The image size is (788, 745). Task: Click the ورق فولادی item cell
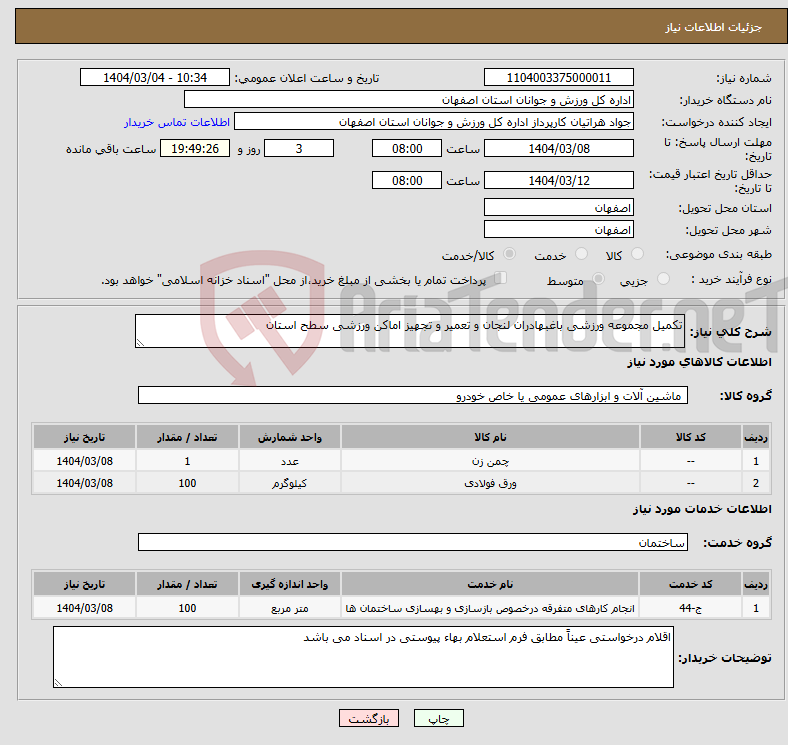(x=490, y=483)
